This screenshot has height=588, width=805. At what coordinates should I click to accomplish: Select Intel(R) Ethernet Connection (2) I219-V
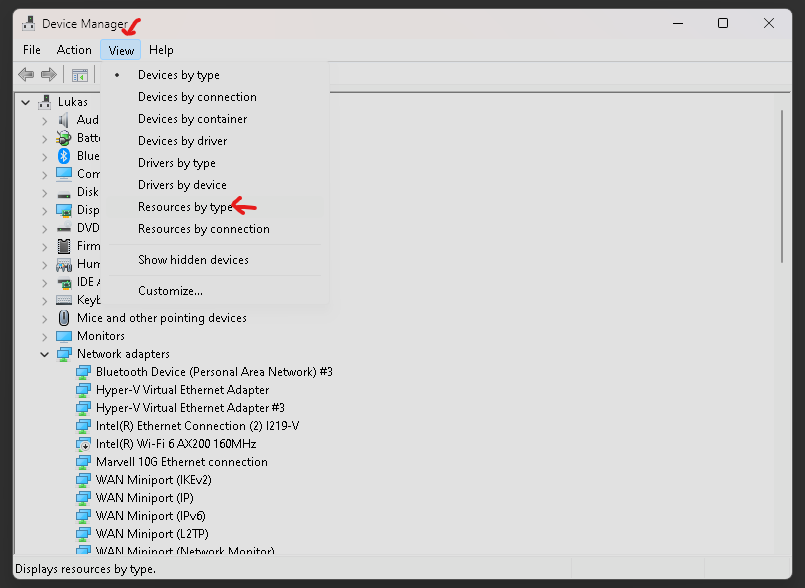click(x=197, y=426)
